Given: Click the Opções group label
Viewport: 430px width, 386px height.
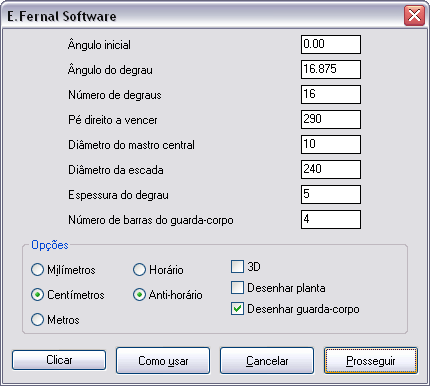Looking at the screenshot, I should click(x=50, y=245).
